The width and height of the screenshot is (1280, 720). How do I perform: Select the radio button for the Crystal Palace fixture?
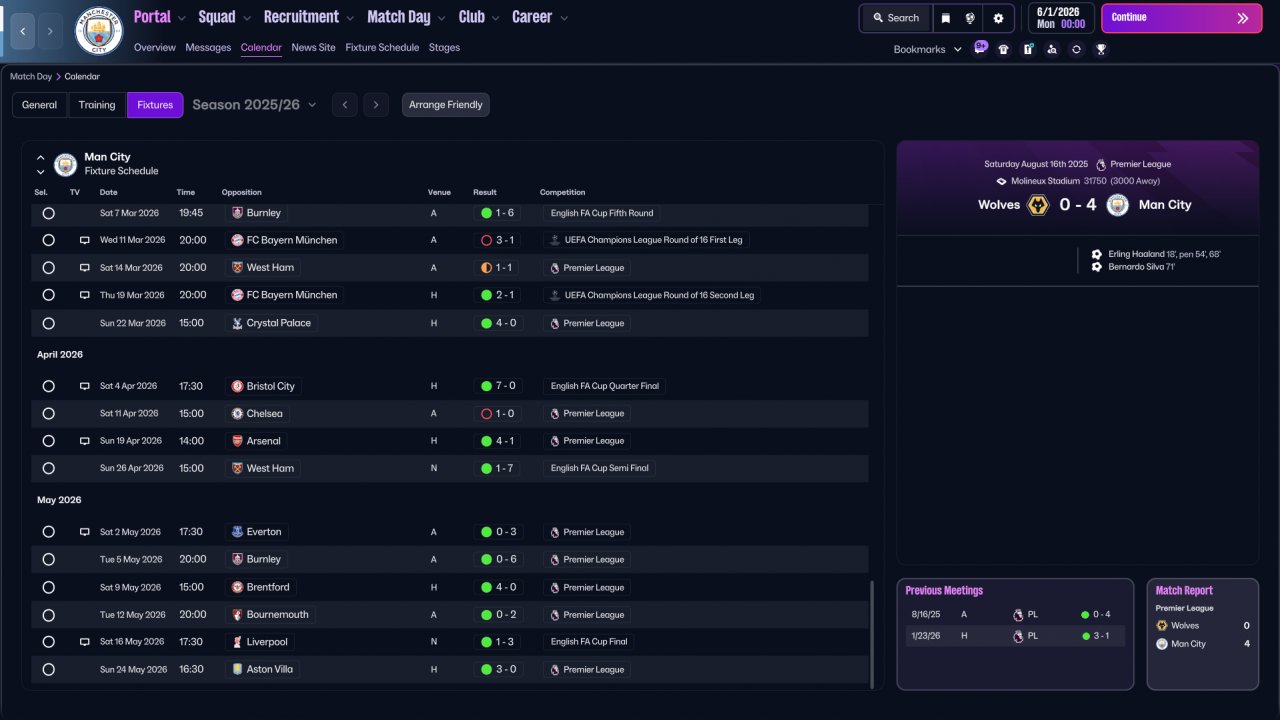[48, 323]
